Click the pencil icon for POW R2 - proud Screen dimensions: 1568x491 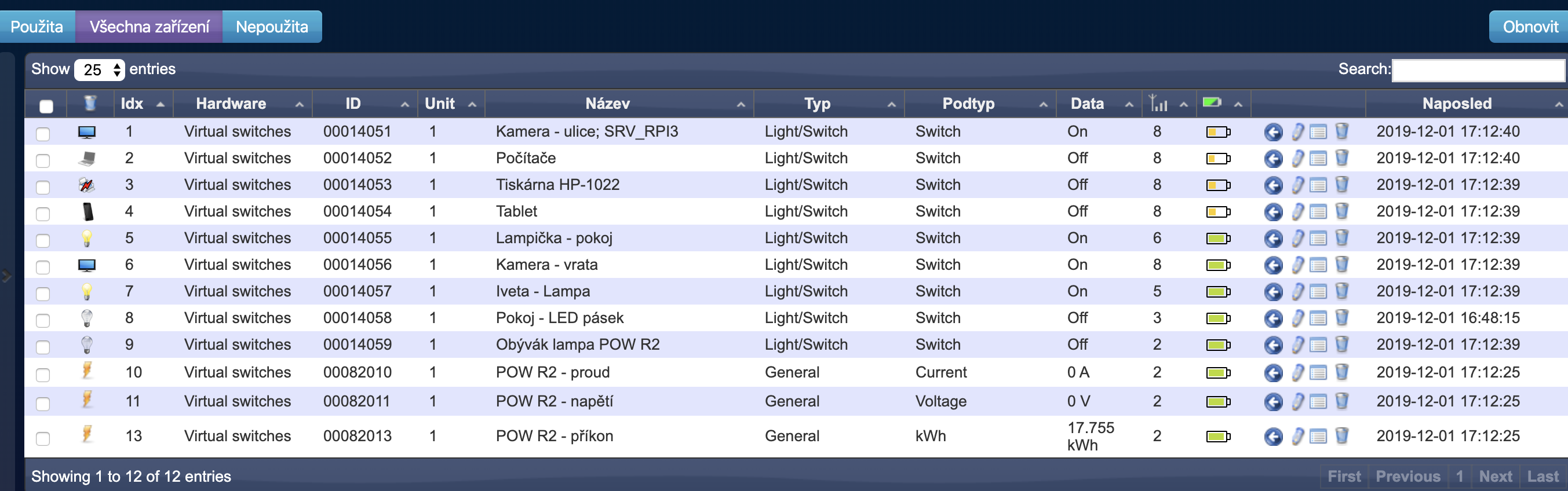pyautogui.click(x=1297, y=372)
